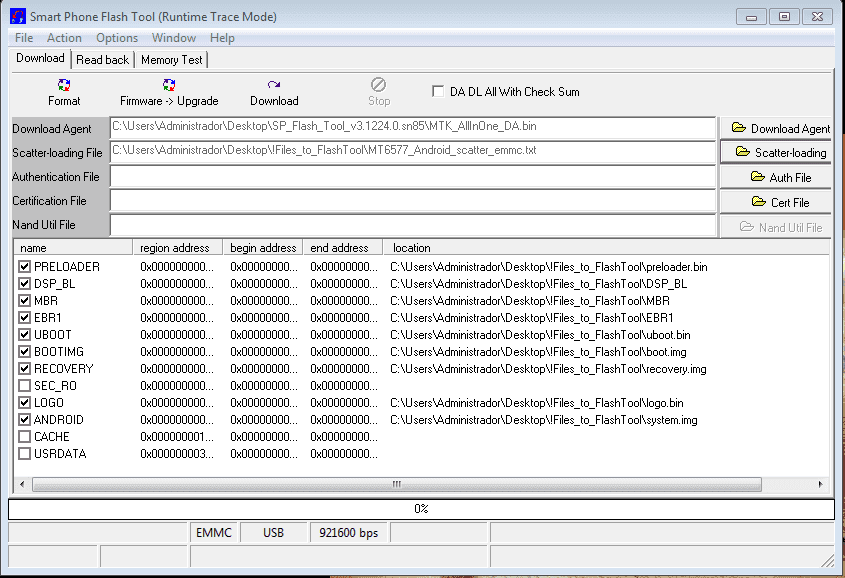Click the Certification File field
Image resolution: width=845 pixels, height=578 pixels.
pyautogui.click(x=413, y=201)
